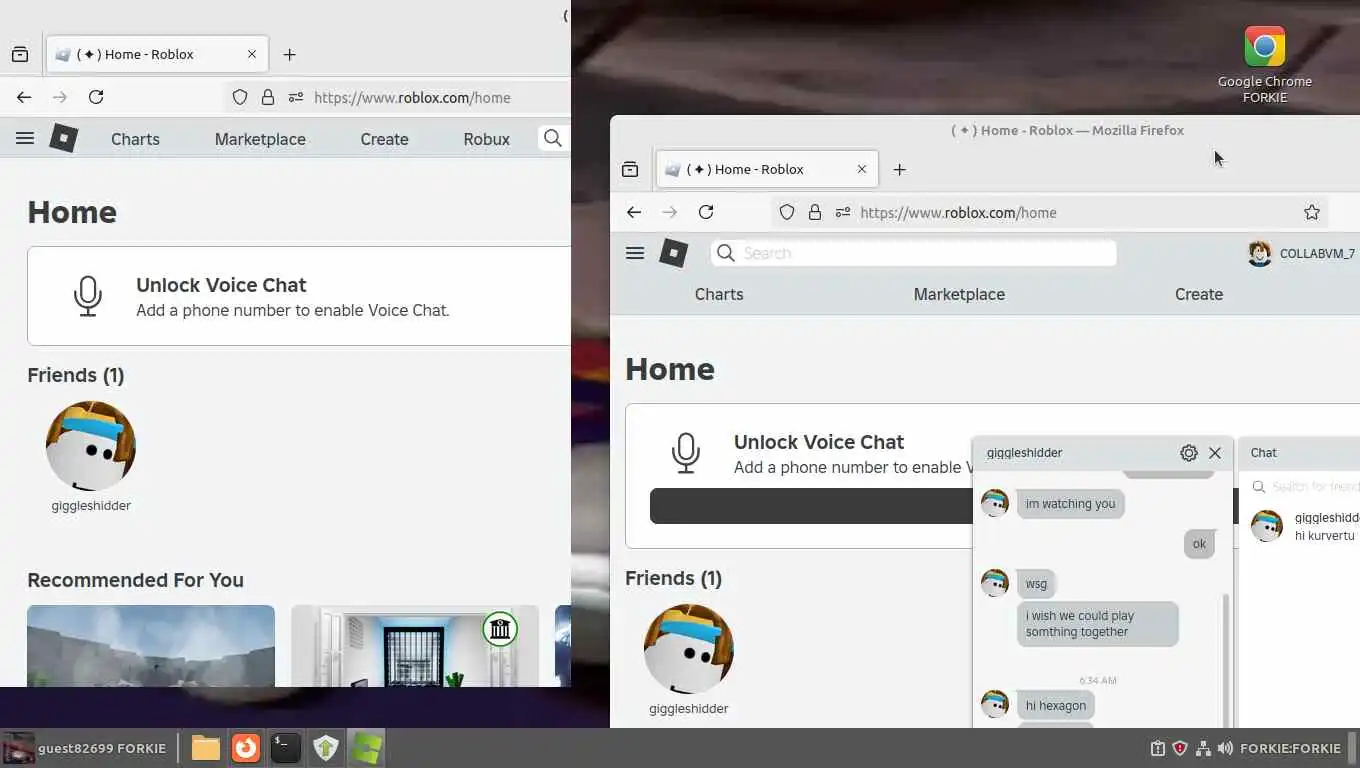1360x768 pixels.
Task: Open the terminal icon in taskbar
Action: coord(285,748)
